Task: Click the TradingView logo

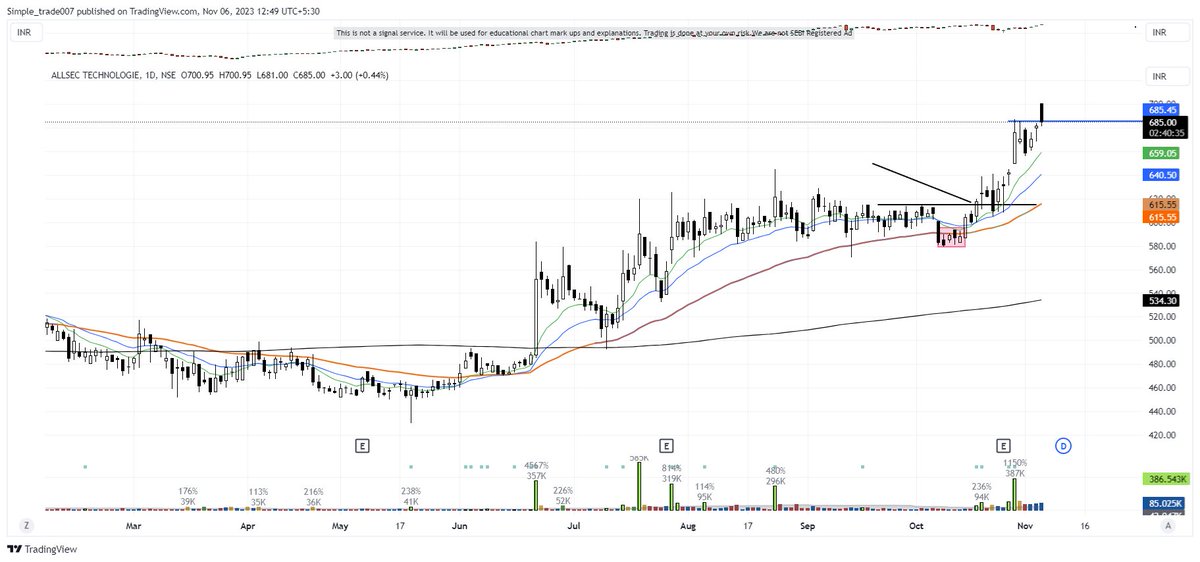Action: 43,549
